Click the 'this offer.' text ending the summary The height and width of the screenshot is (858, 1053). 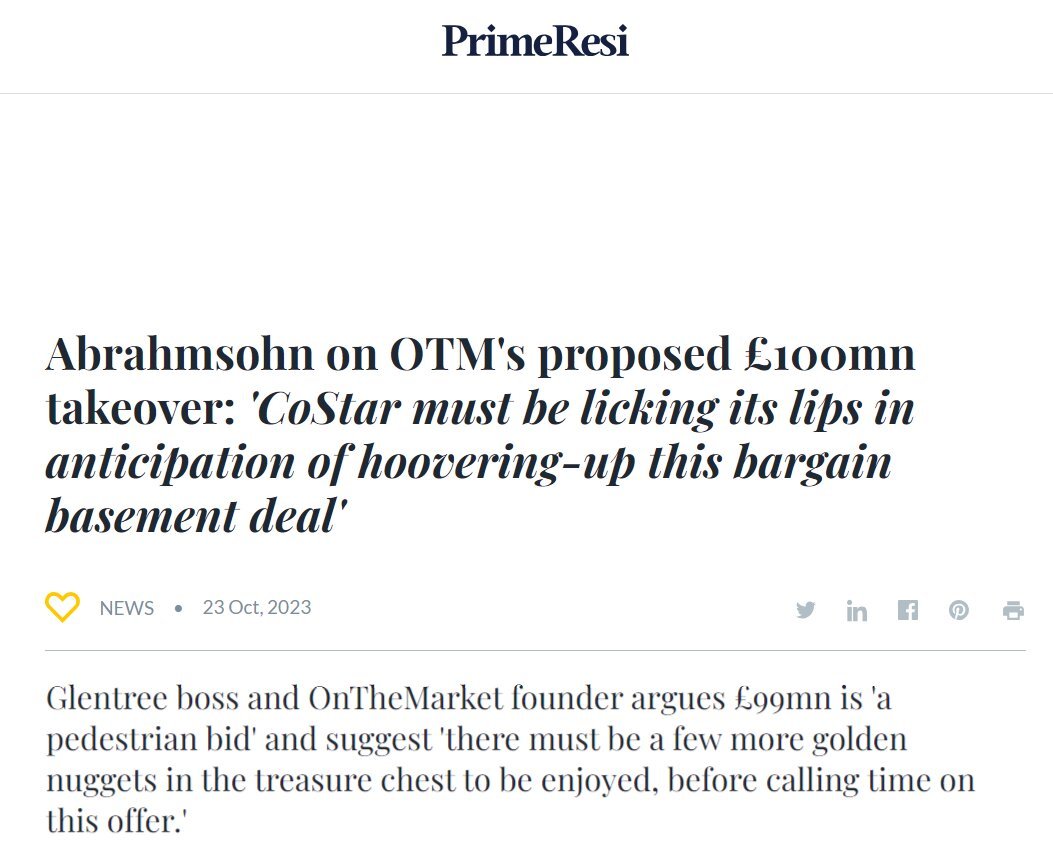116,821
